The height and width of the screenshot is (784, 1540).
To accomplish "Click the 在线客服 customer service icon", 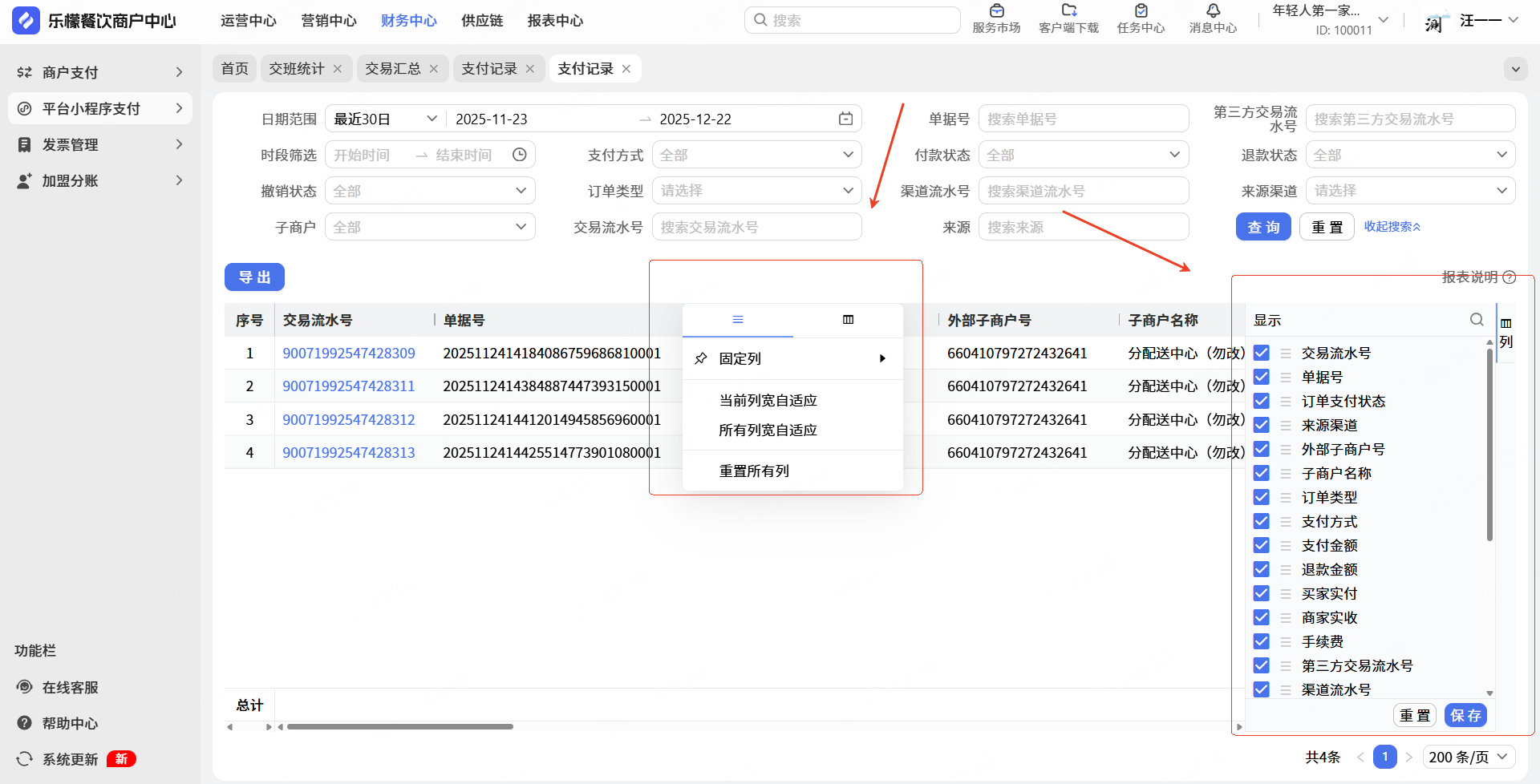I will 25,687.
